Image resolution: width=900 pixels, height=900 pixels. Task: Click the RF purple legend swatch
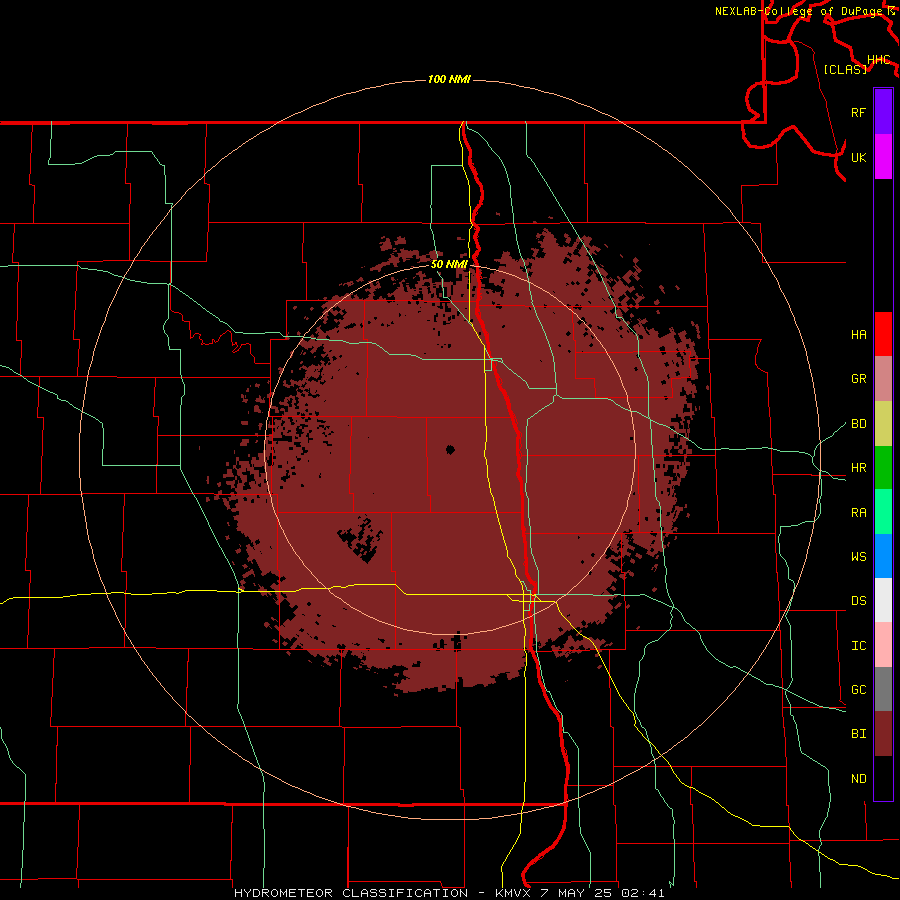tap(883, 112)
